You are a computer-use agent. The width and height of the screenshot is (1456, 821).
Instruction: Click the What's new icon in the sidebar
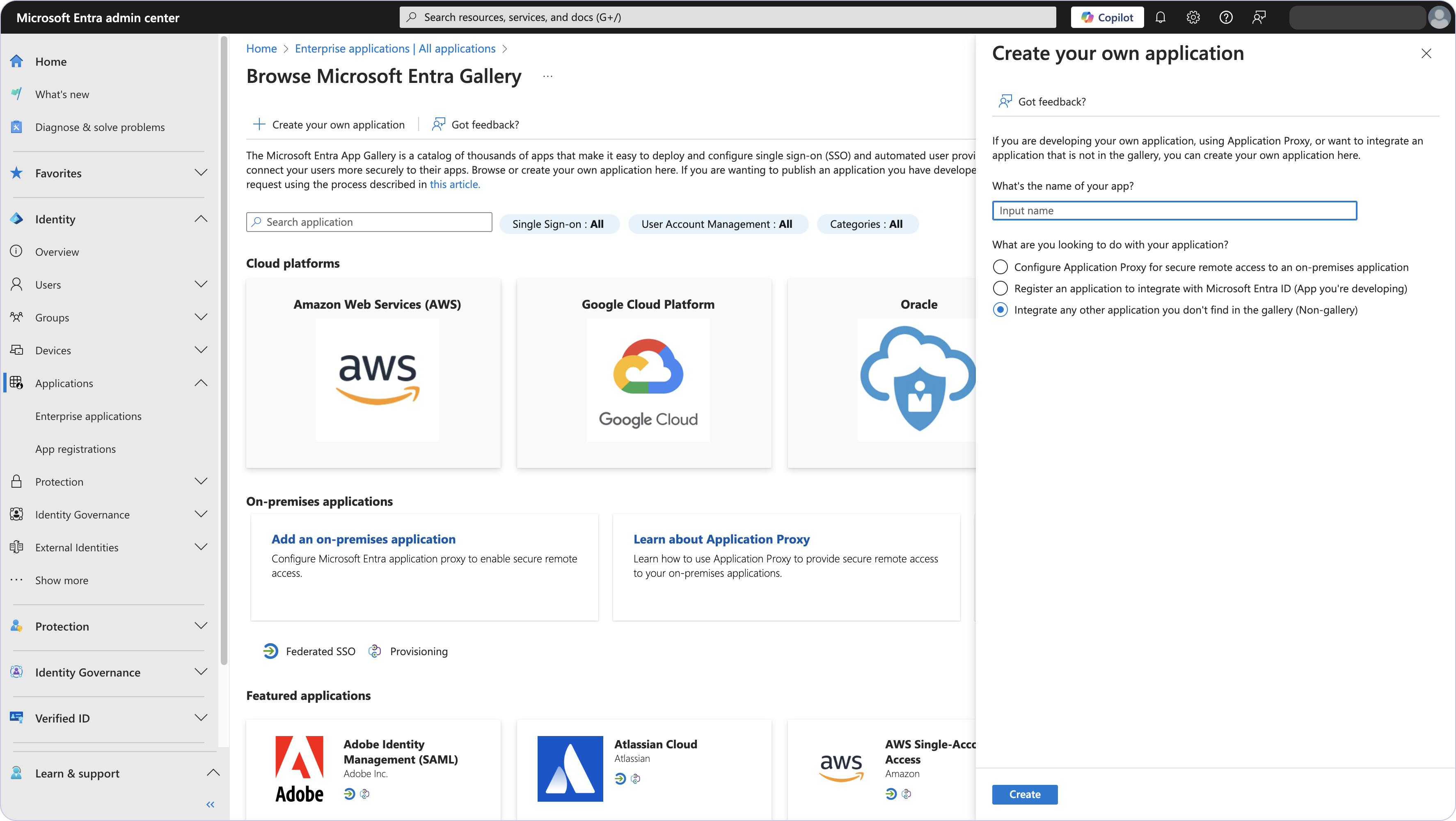pos(16,94)
